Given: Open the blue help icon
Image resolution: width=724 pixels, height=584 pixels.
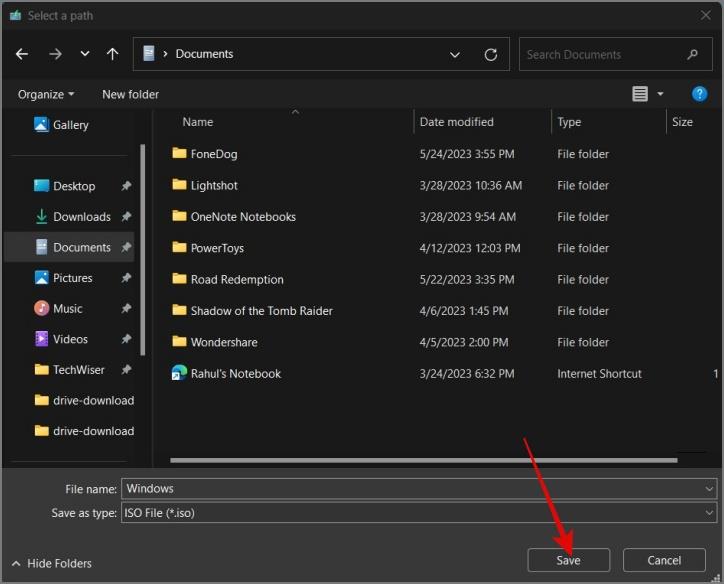Looking at the screenshot, I should point(699,94).
